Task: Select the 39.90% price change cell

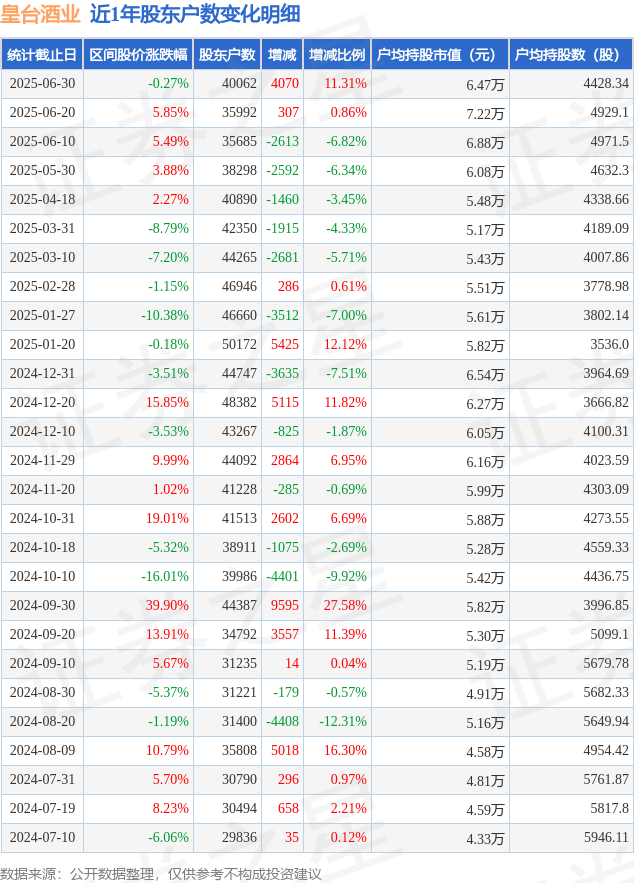Action: coord(167,605)
